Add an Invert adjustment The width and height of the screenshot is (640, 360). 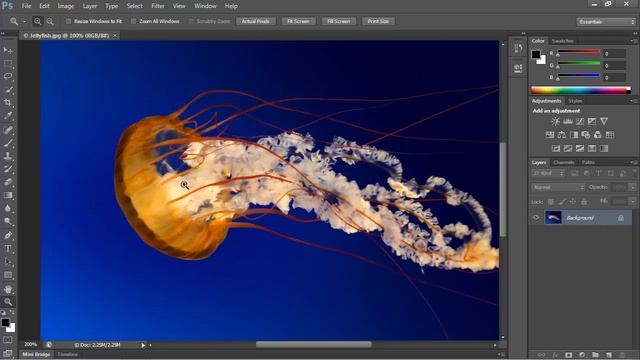556,148
